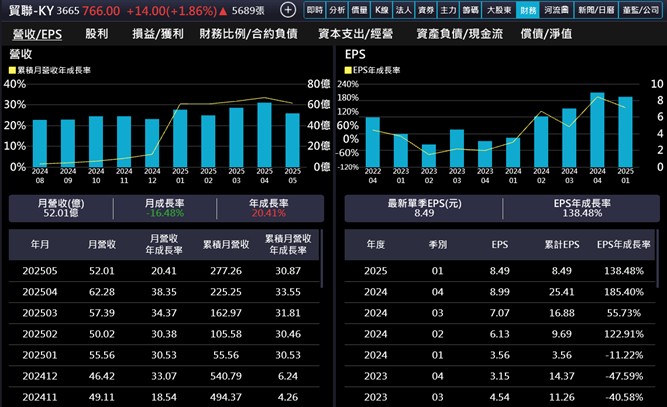
Task: Click the EPS年成長率 138.48% summary
Action: (x=582, y=208)
